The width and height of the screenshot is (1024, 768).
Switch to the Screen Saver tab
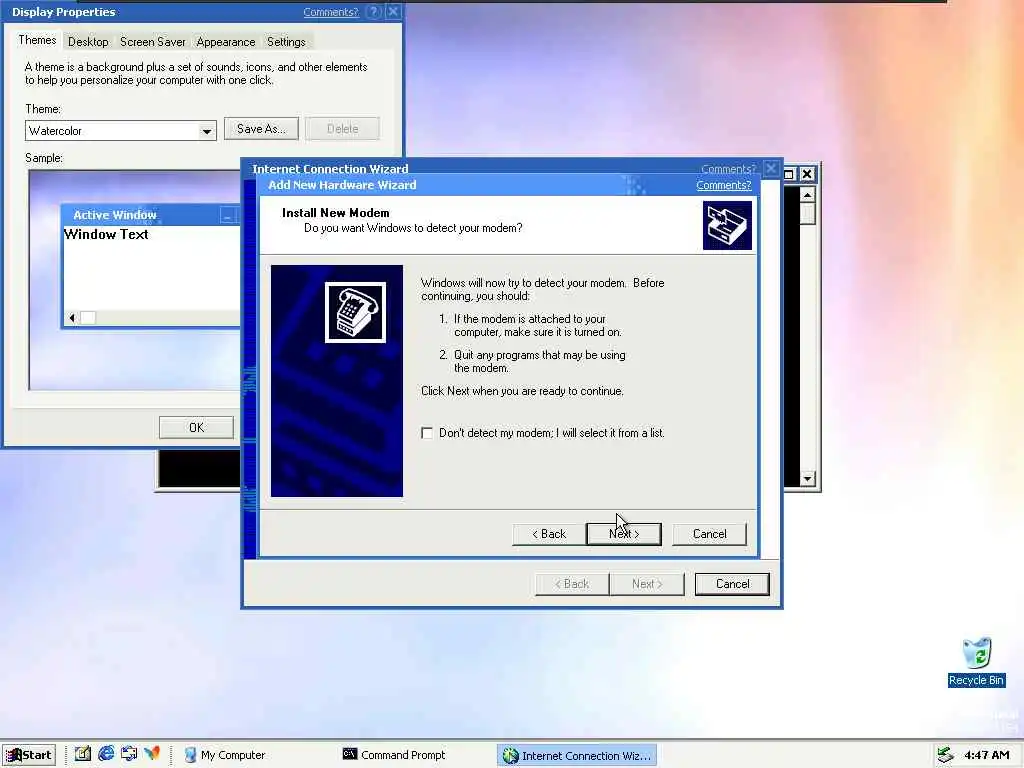(x=153, y=42)
